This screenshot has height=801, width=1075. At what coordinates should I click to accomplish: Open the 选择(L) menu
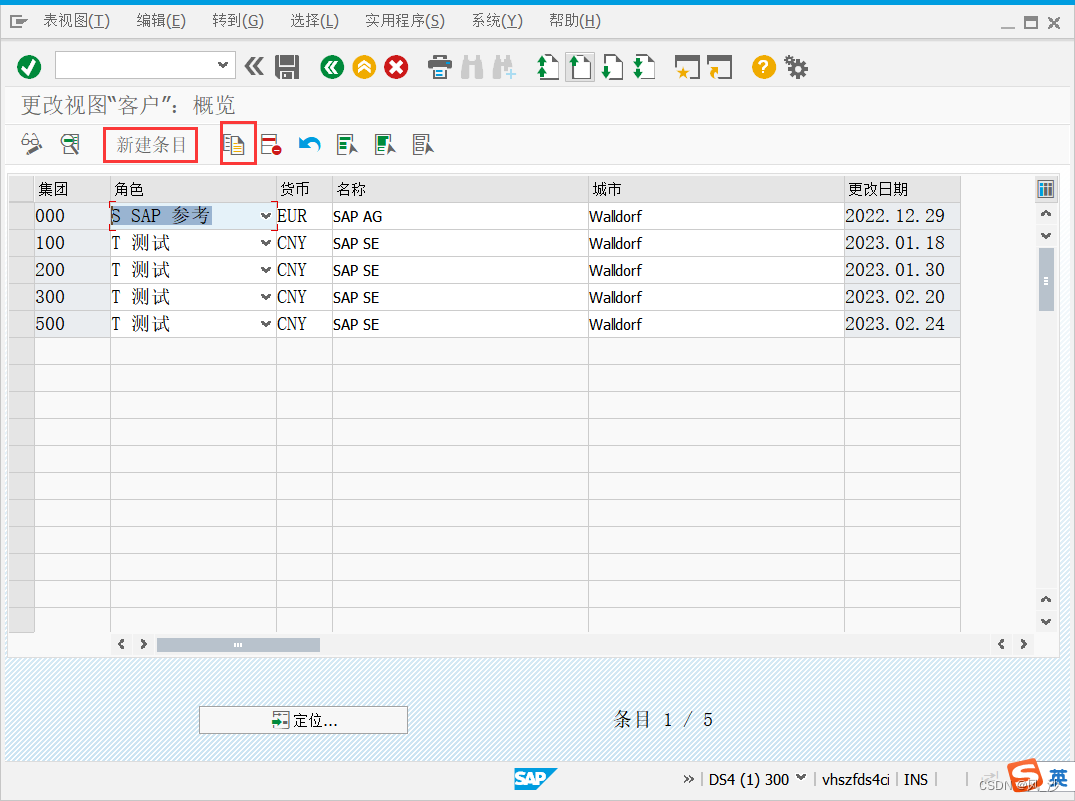[314, 21]
